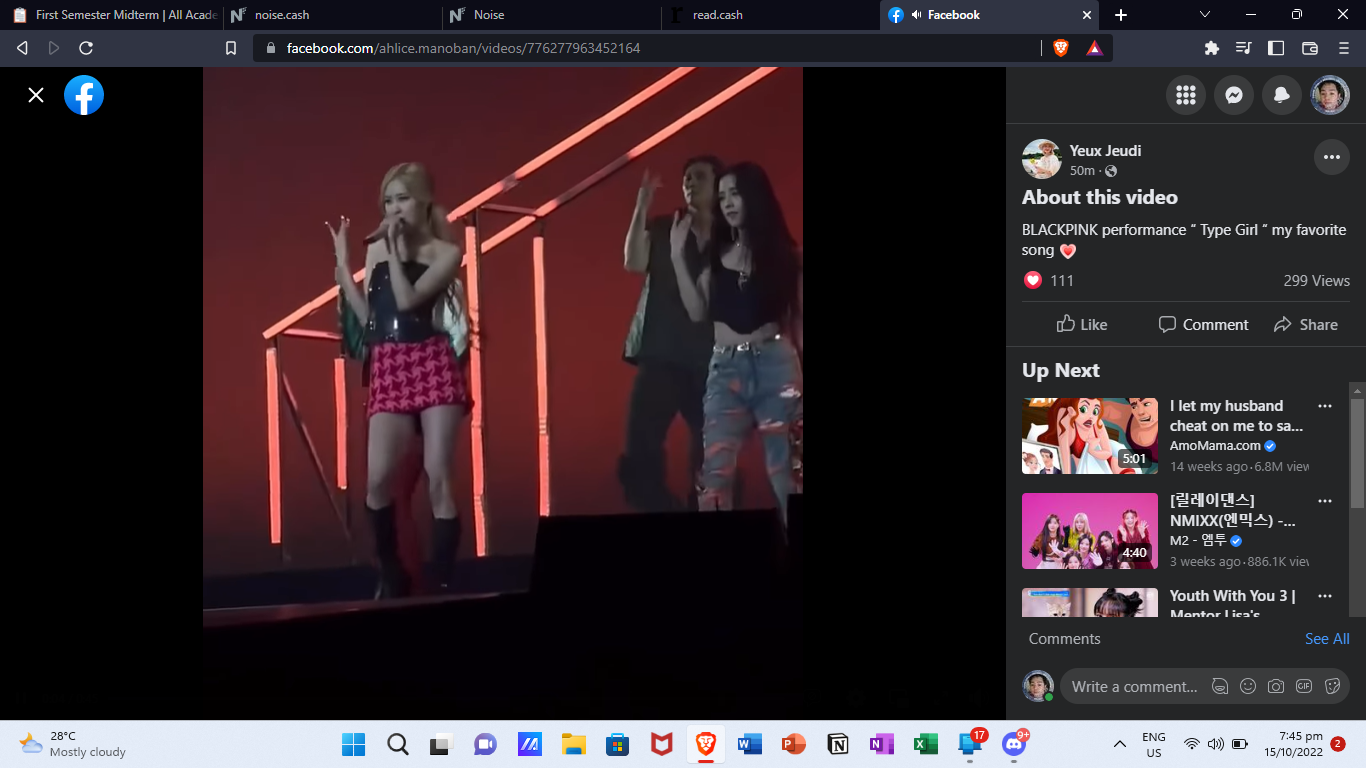The width and height of the screenshot is (1366, 768).
Task: Reload the current page
Action: pyautogui.click(x=86, y=48)
